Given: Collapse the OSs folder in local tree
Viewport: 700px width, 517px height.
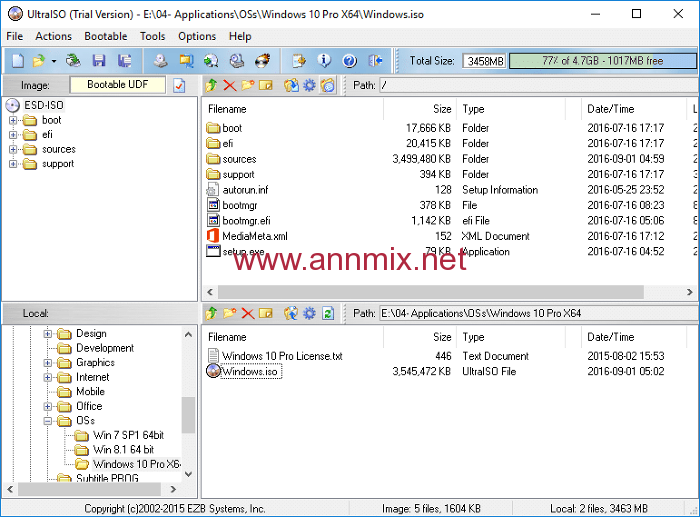Looking at the screenshot, I should [48, 421].
